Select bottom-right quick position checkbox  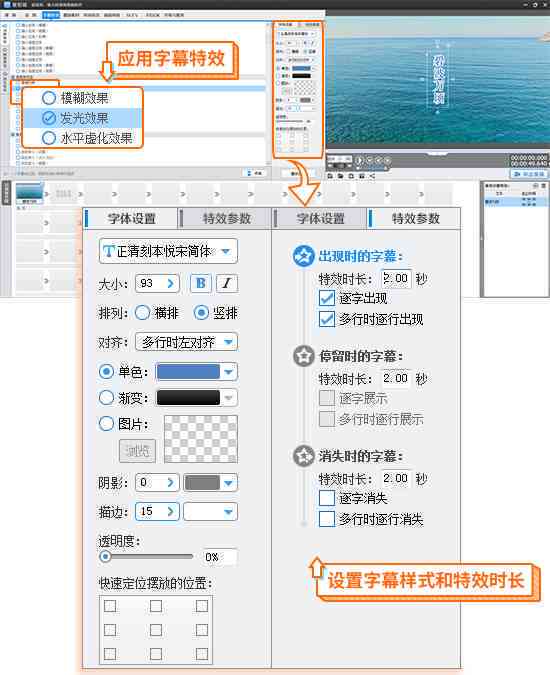(201, 654)
